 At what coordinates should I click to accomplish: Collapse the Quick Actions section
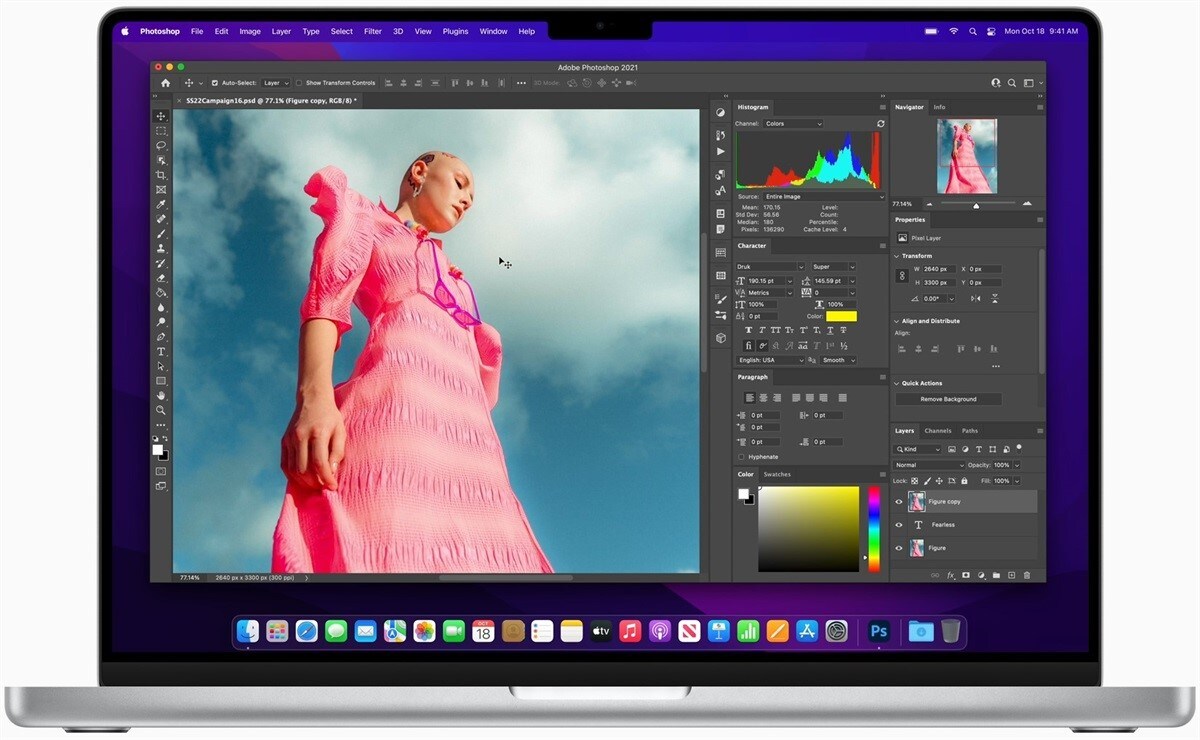[897, 383]
